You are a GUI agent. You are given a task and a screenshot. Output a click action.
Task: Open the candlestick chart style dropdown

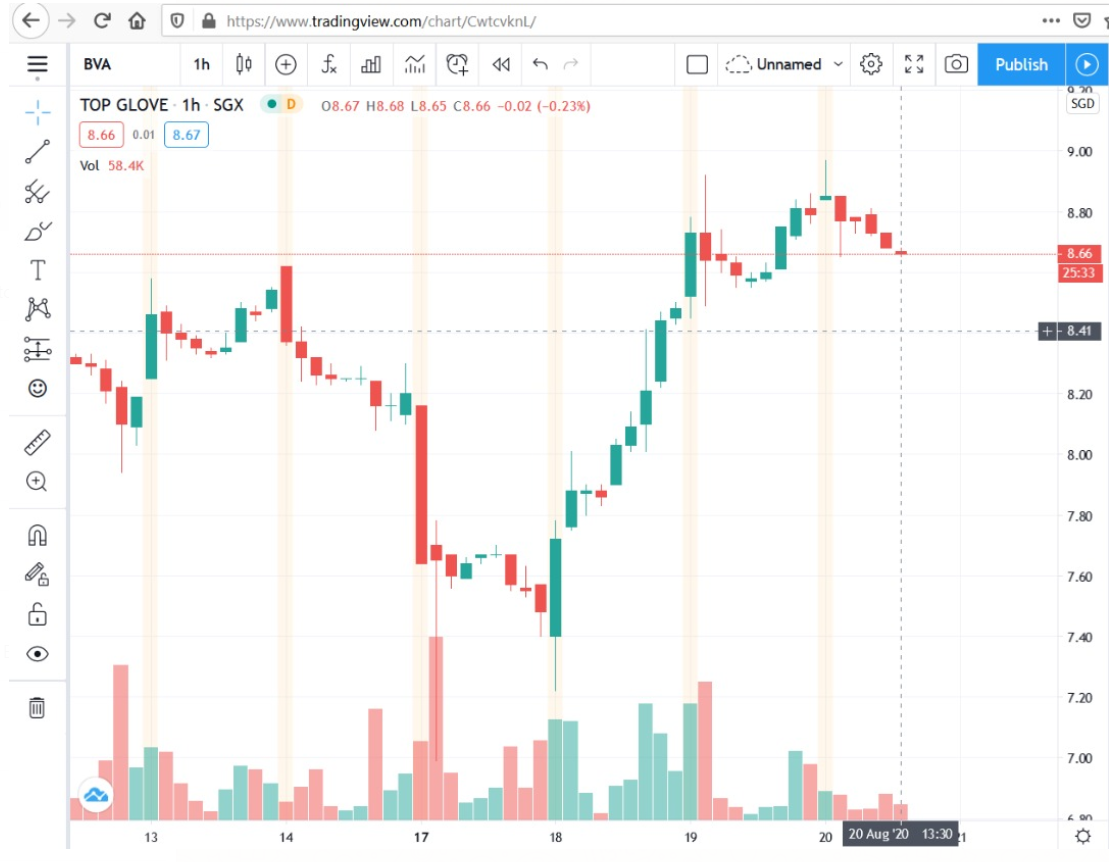pyautogui.click(x=243, y=65)
